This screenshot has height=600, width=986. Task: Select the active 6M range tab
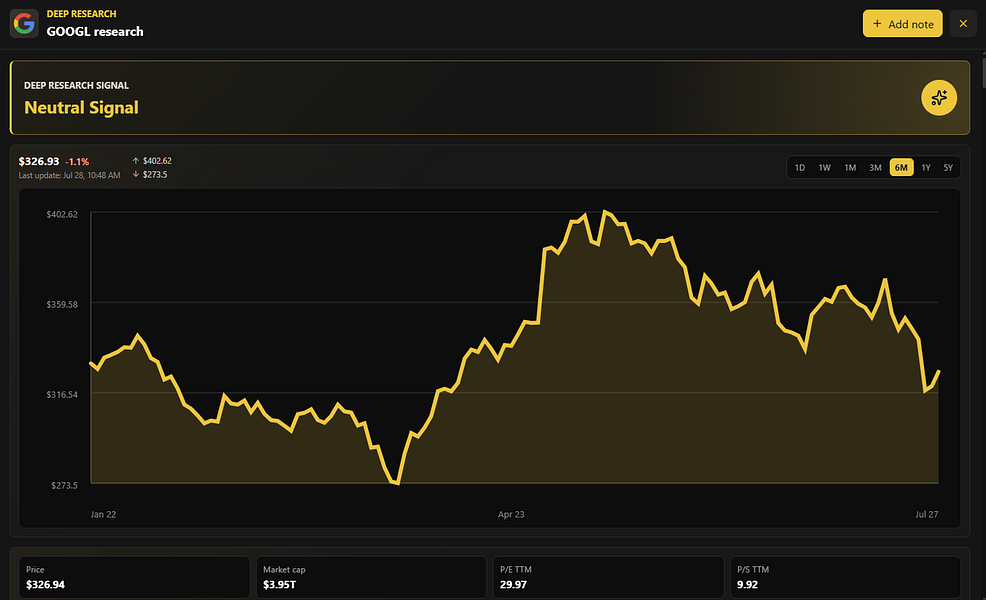[901, 167]
